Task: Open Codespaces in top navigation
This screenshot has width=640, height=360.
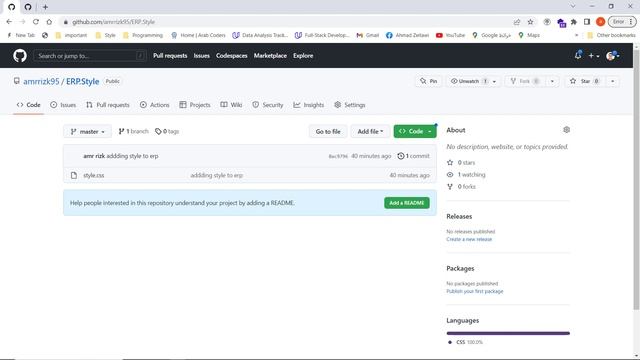Action: (231, 56)
